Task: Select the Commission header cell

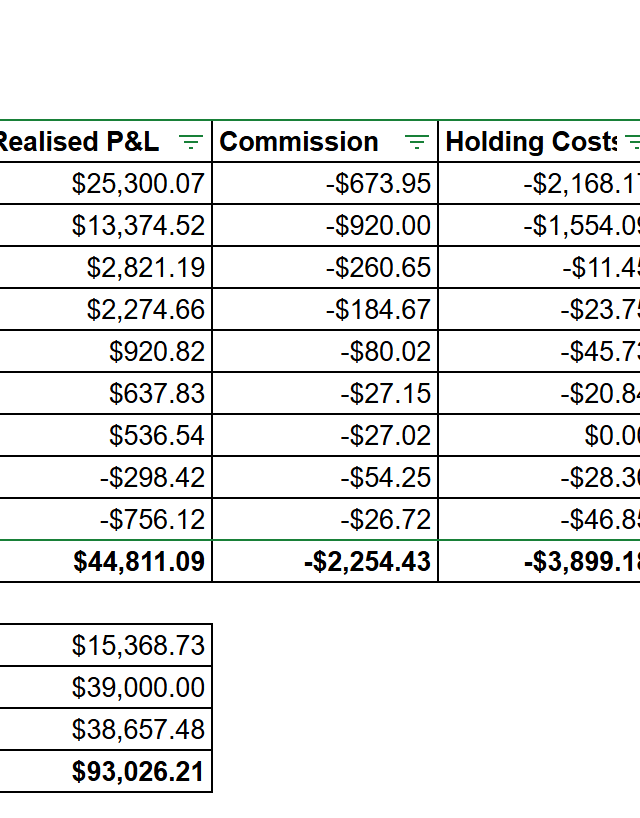Action: click(x=325, y=141)
